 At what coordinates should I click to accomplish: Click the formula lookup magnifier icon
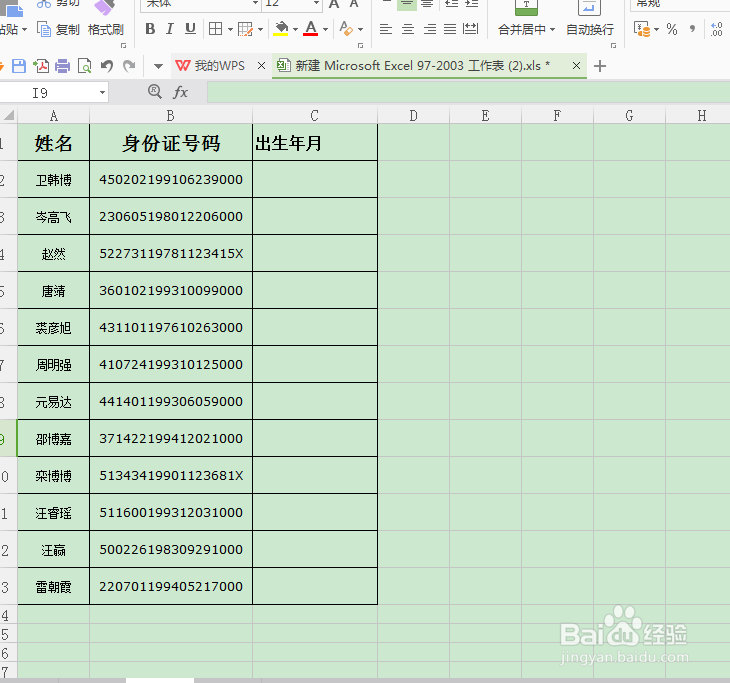pyautogui.click(x=155, y=92)
